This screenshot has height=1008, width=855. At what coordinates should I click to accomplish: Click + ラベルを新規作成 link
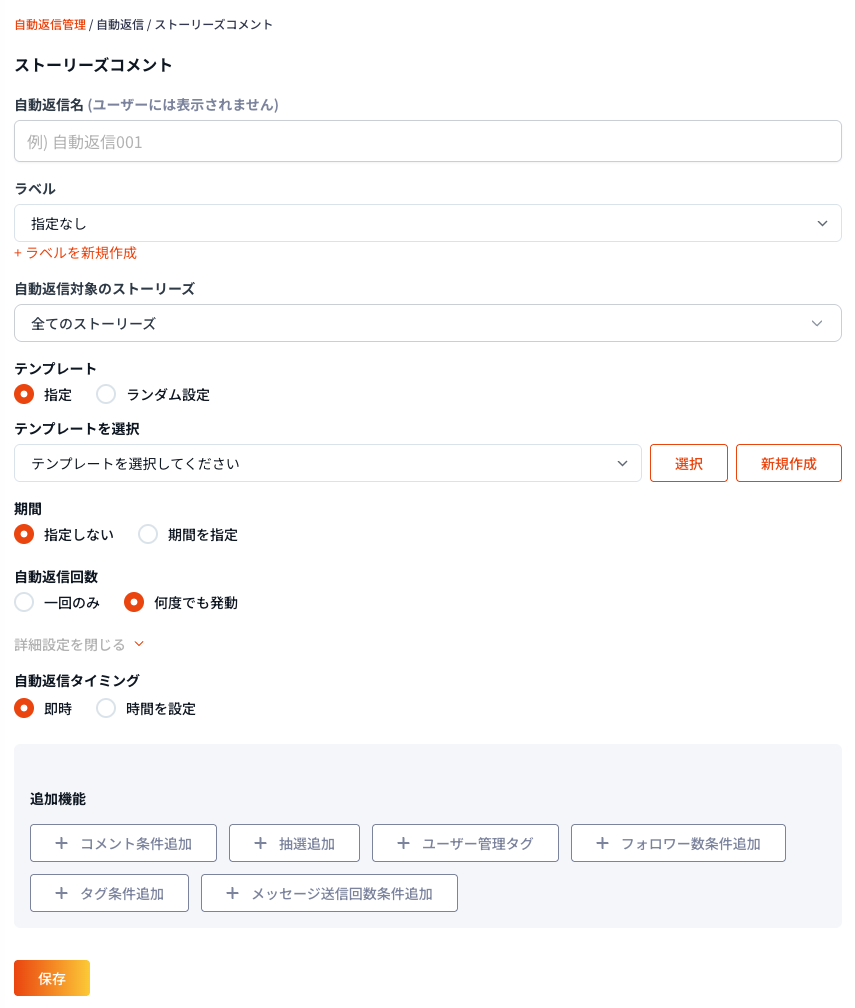click(x=75, y=253)
